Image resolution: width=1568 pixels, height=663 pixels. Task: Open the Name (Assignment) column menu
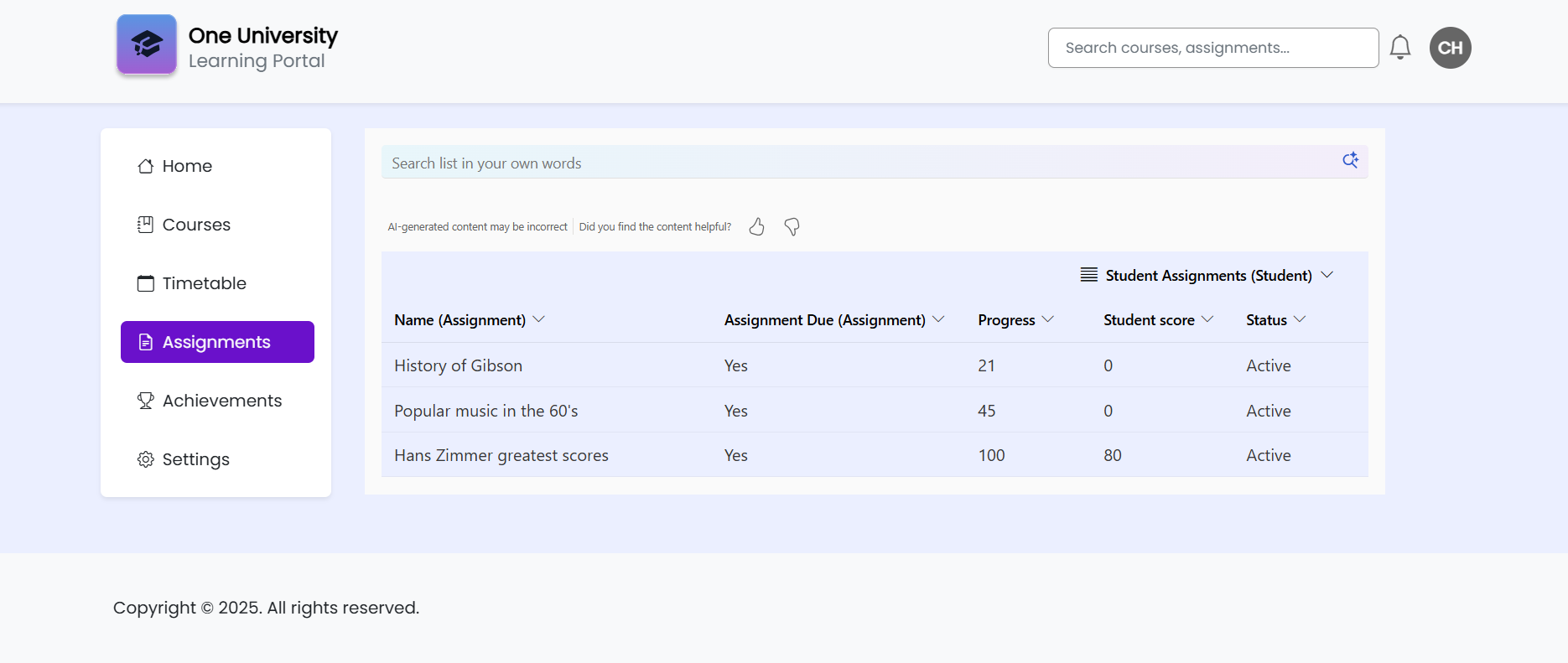tap(539, 319)
